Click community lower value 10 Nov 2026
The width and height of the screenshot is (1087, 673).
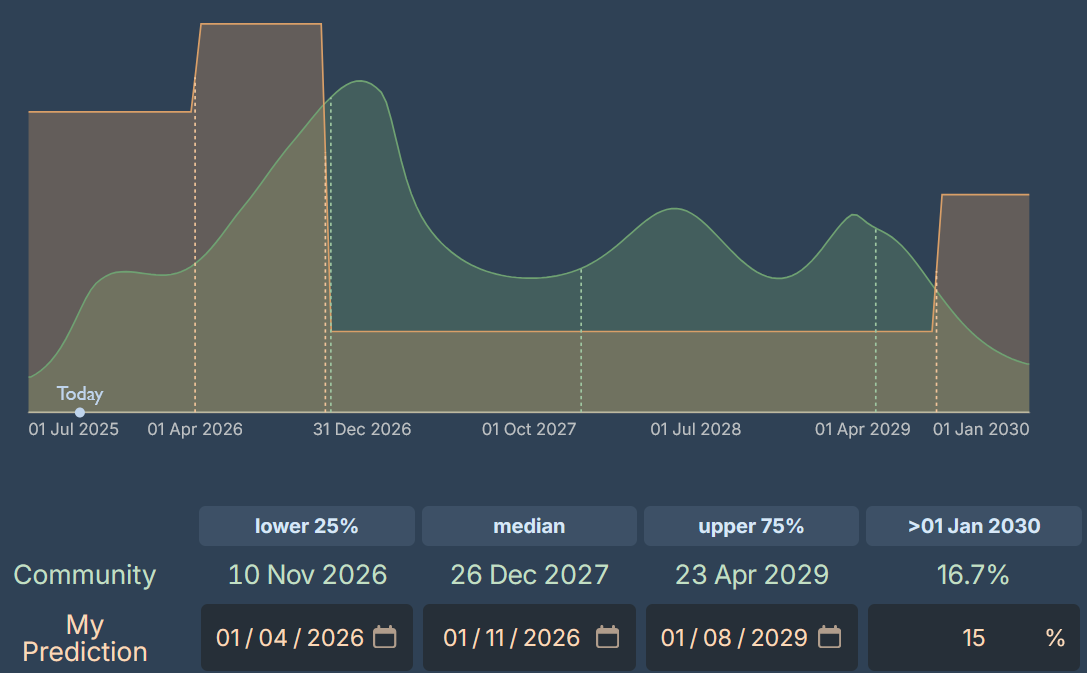307,575
